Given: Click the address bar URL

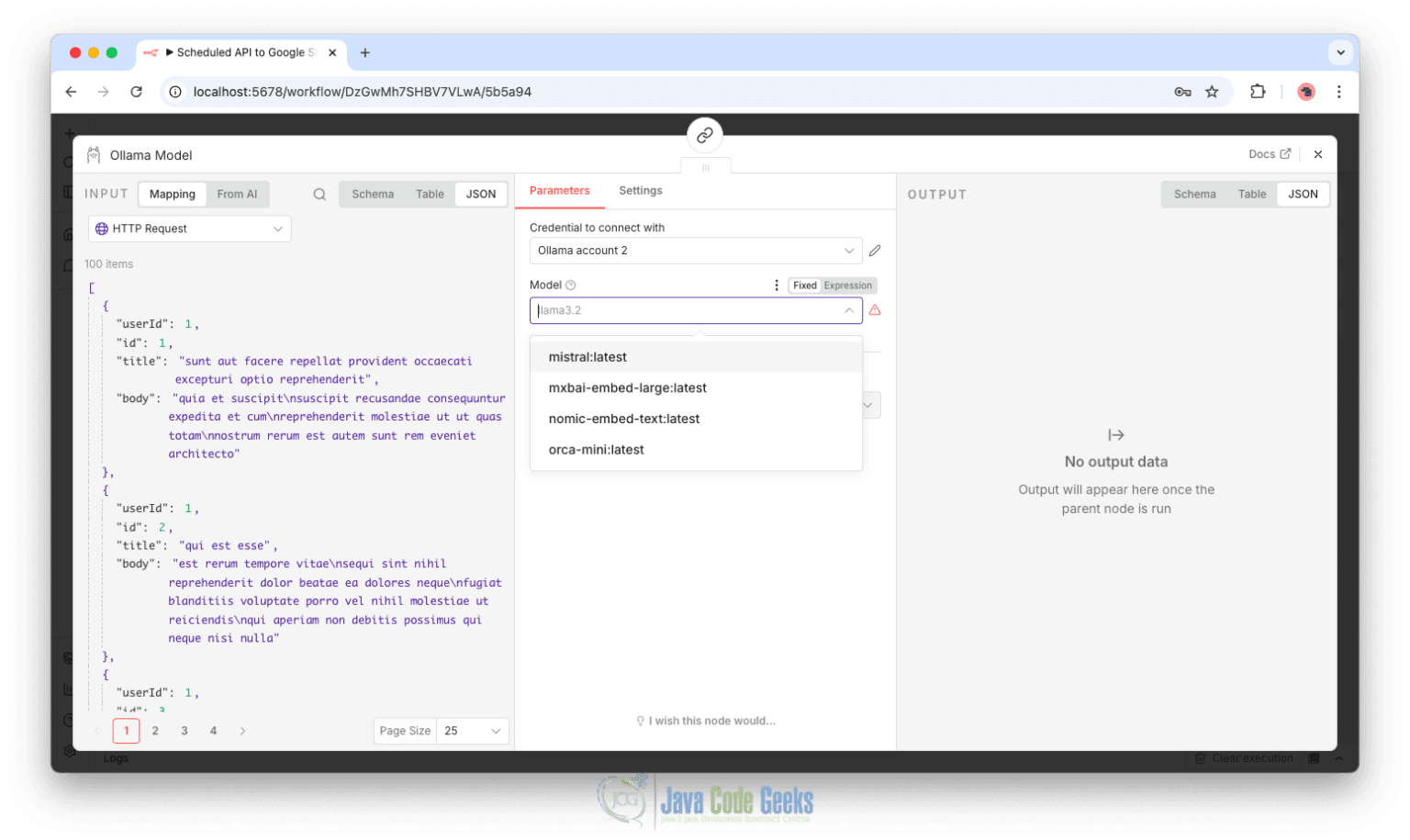Looking at the screenshot, I should tap(363, 92).
